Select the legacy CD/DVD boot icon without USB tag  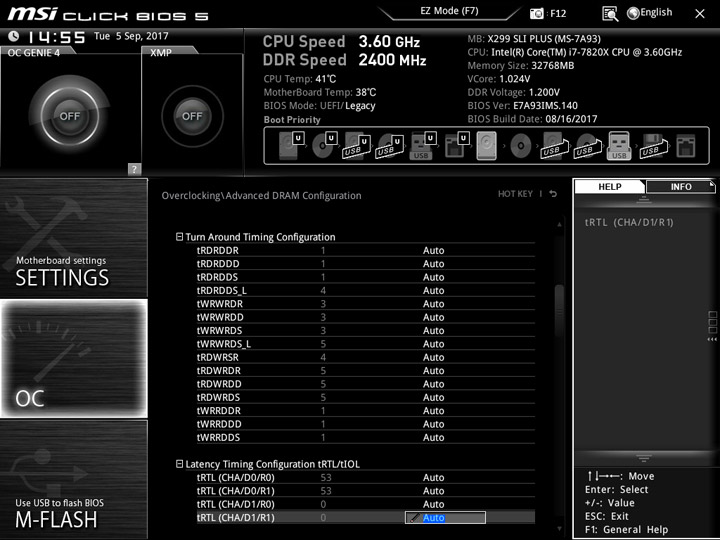pos(521,146)
